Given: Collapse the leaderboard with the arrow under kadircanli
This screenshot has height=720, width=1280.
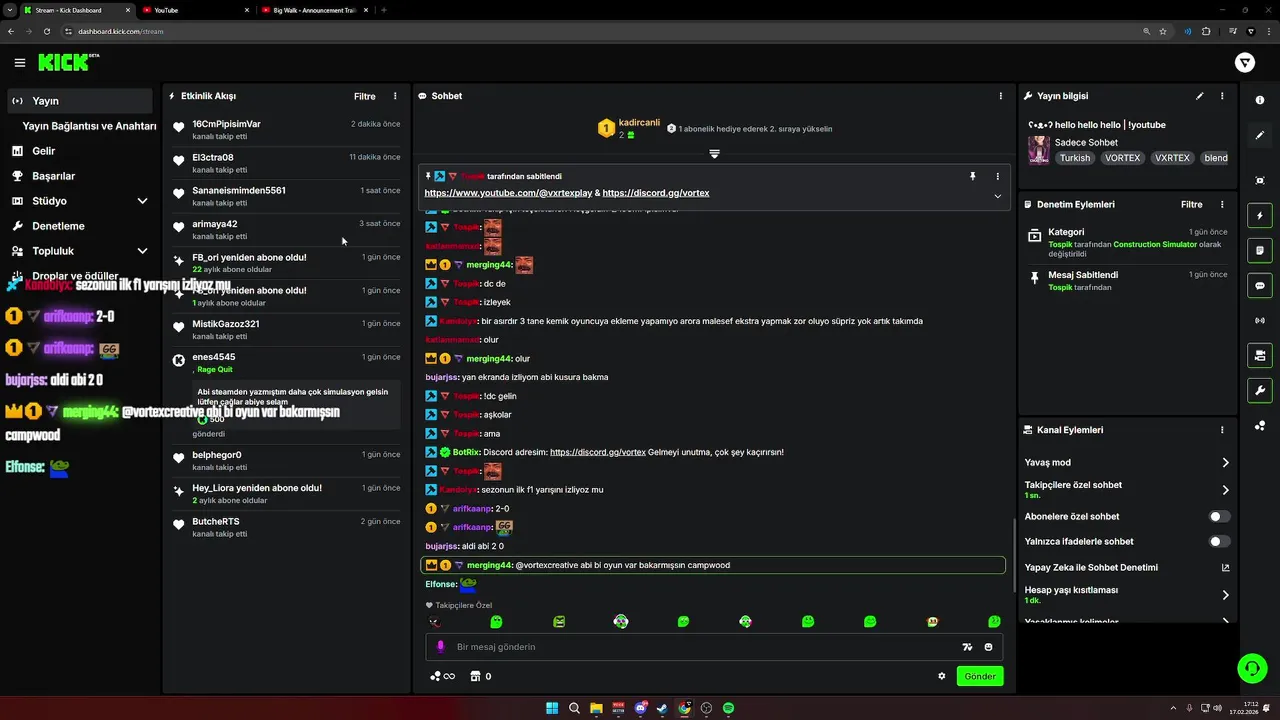Looking at the screenshot, I should (x=714, y=154).
